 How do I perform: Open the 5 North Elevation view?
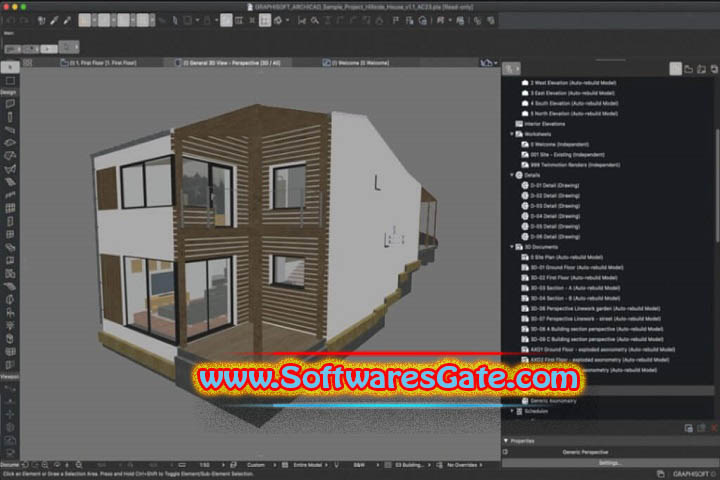coord(574,114)
